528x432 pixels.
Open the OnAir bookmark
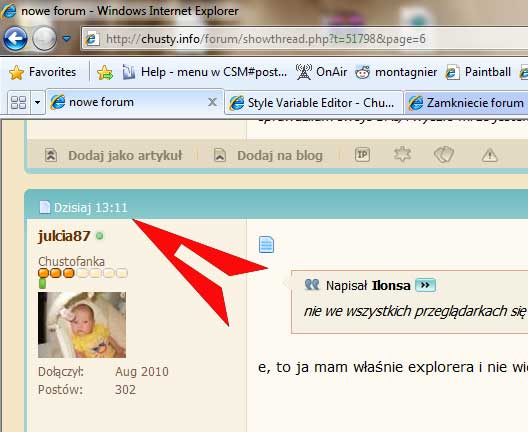coord(322,72)
